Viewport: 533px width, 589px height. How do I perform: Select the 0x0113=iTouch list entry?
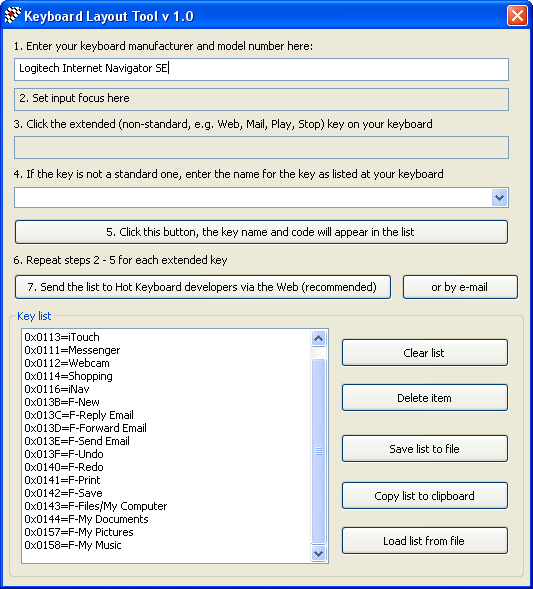[x=62, y=337]
